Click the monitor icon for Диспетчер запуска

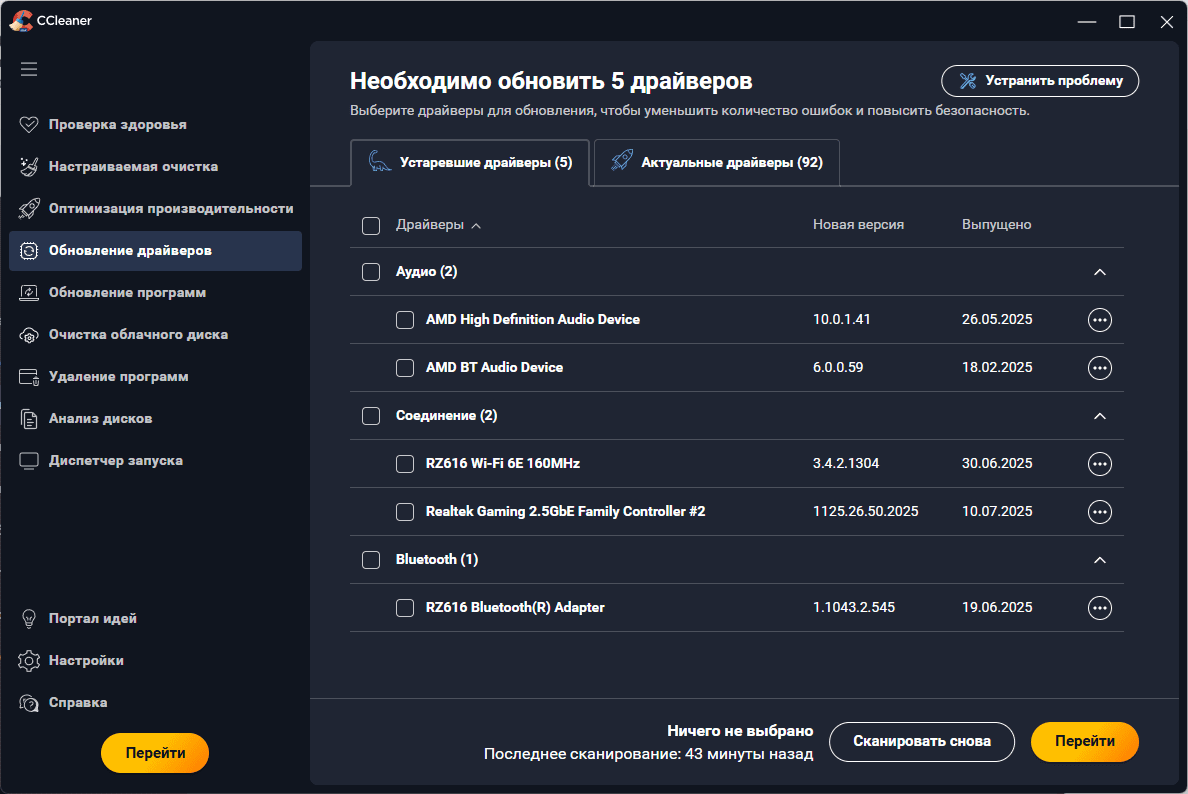tap(29, 461)
